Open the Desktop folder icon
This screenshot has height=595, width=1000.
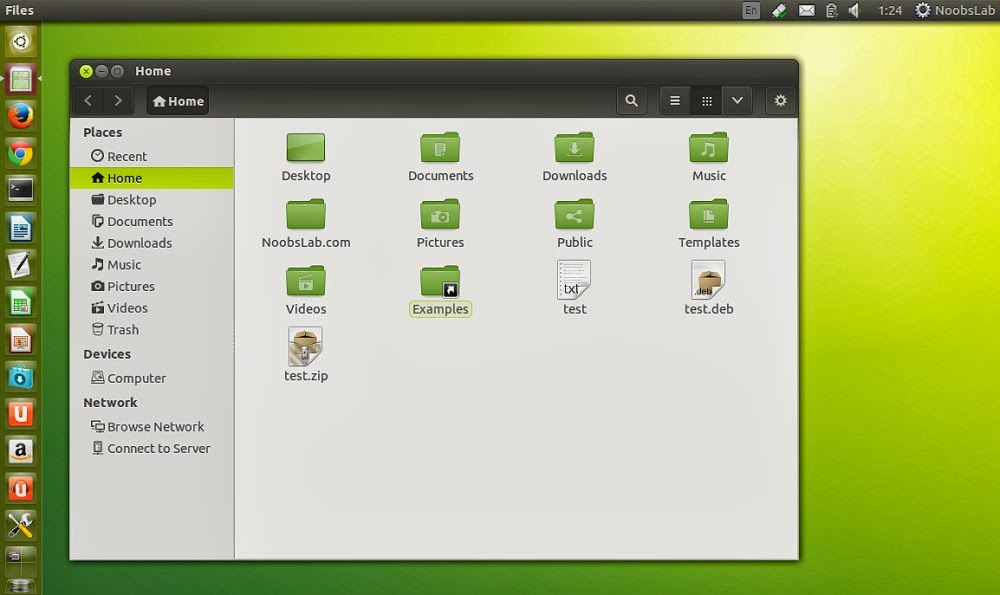coord(305,148)
